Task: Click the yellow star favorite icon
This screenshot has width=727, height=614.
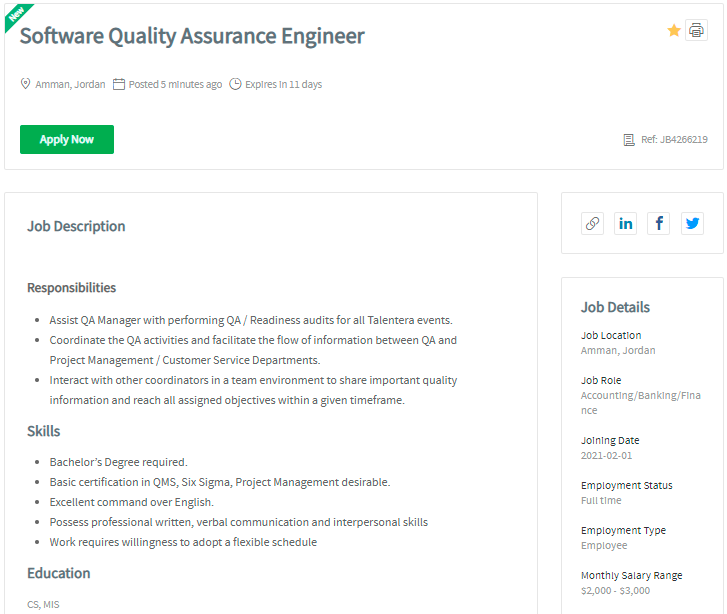Action: (674, 31)
